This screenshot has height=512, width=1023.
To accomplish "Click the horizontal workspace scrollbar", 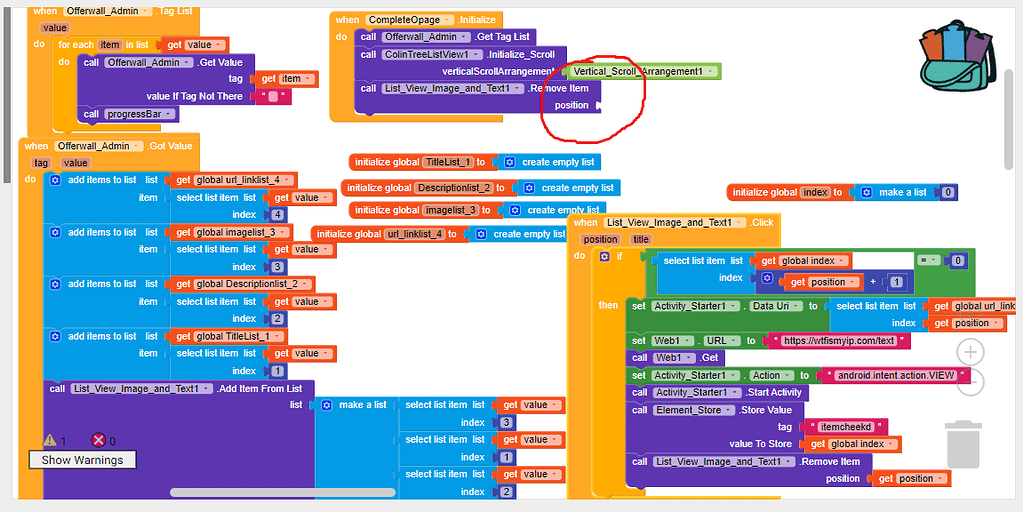I will pos(283,492).
